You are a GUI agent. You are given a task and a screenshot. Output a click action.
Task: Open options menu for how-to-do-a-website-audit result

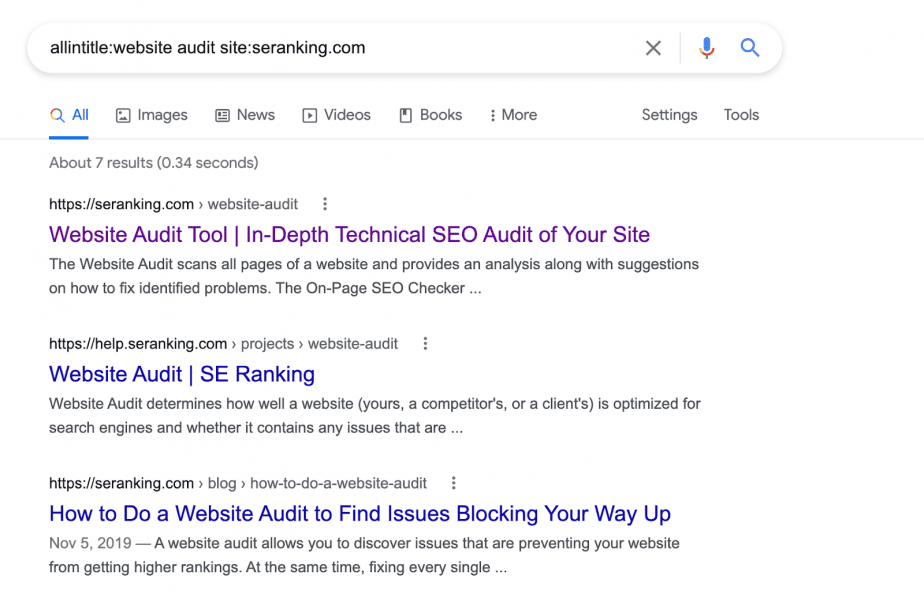pyautogui.click(x=453, y=483)
